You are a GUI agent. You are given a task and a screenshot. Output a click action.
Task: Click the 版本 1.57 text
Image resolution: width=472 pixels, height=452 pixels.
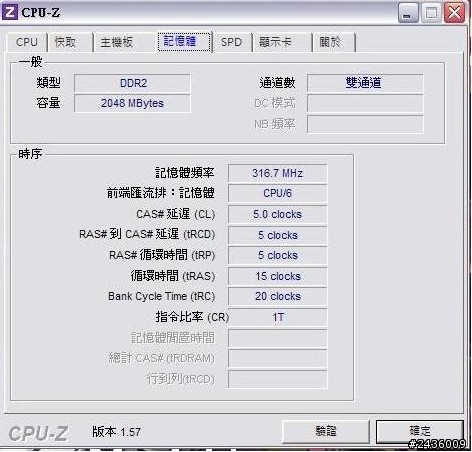click(x=116, y=432)
